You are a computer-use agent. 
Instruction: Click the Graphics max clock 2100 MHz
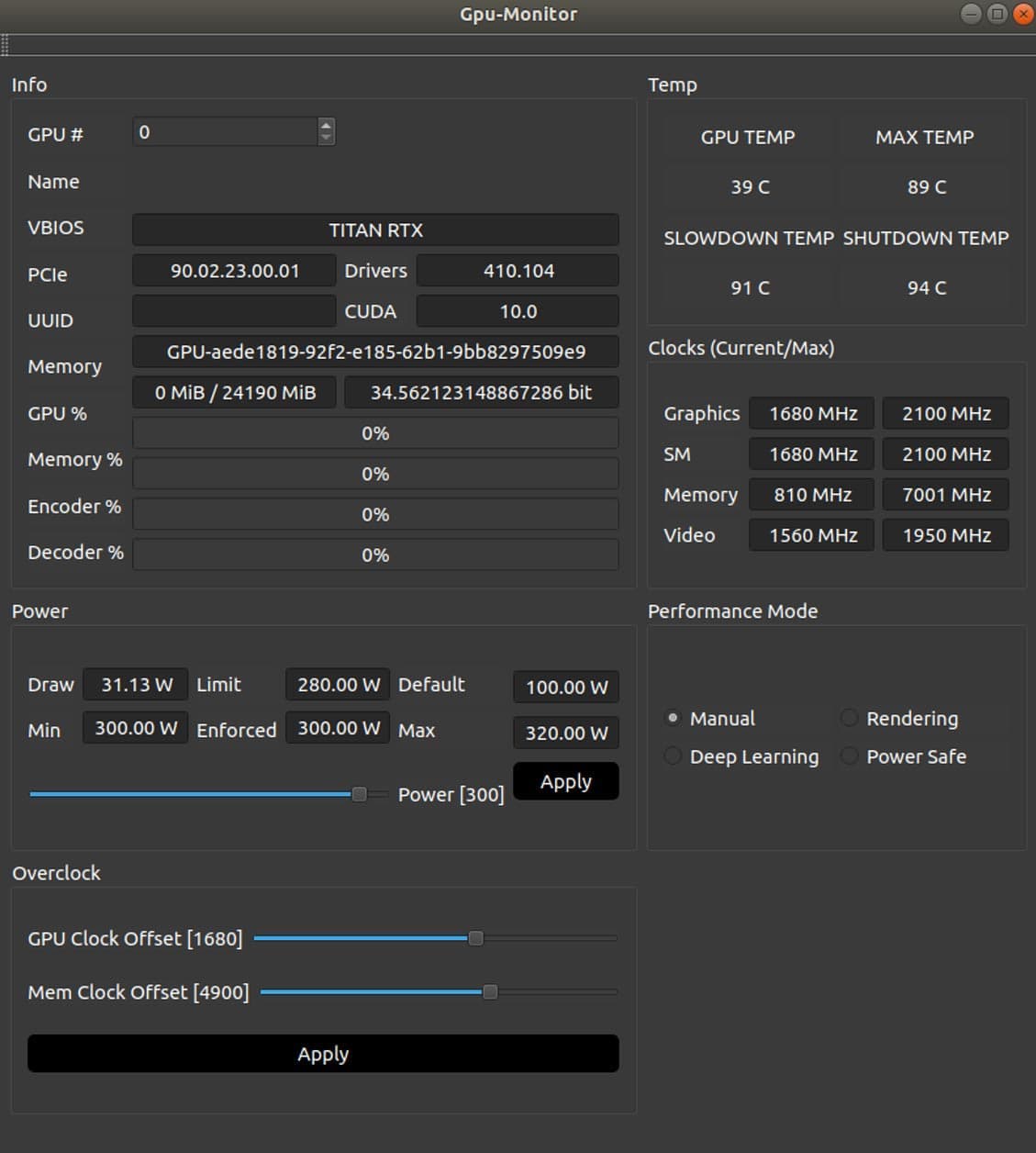click(x=946, y=413)
